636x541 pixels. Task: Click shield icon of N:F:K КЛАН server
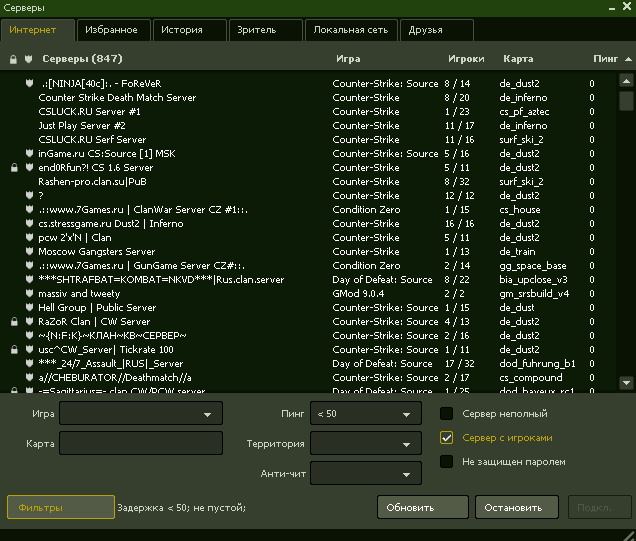(x=29, y=335)
